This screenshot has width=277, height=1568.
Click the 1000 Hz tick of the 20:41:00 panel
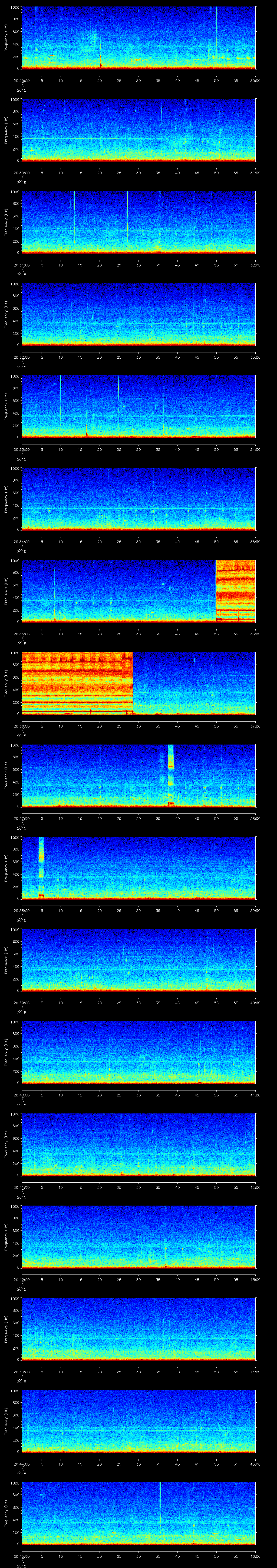click(x=15, y=1114)
